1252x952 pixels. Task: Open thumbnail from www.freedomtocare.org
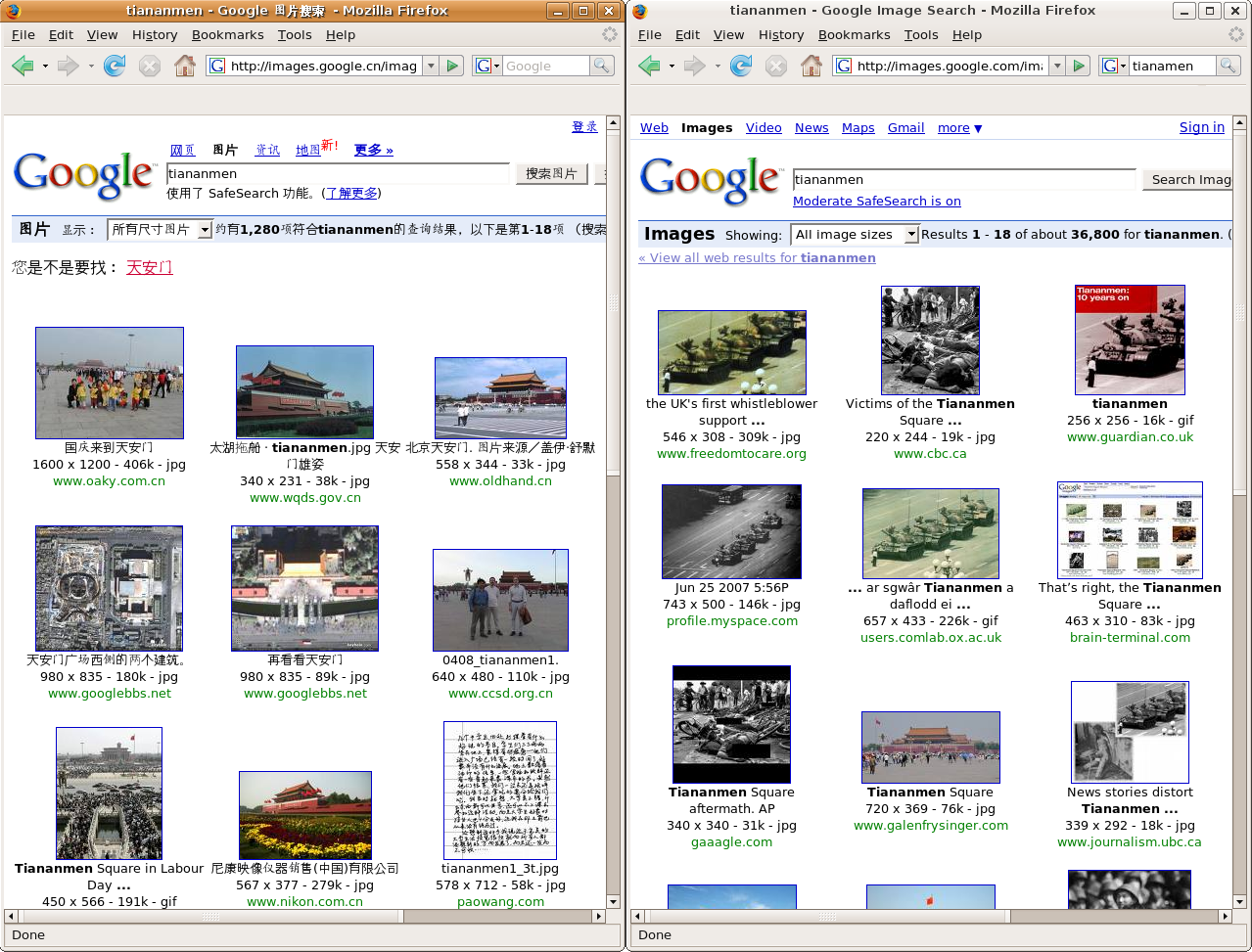tap(731, 352)
